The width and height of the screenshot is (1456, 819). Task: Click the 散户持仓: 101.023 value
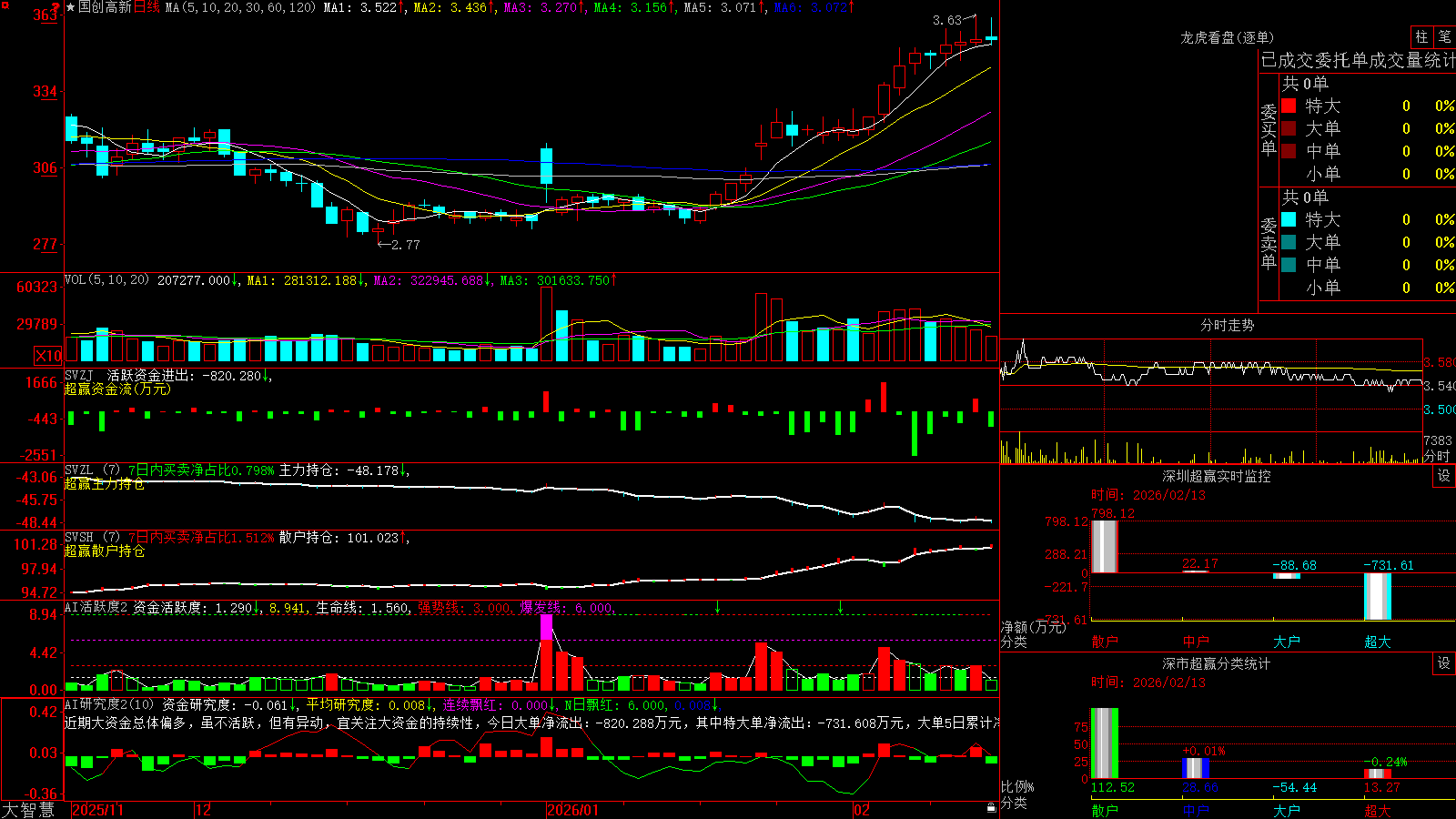340,538
